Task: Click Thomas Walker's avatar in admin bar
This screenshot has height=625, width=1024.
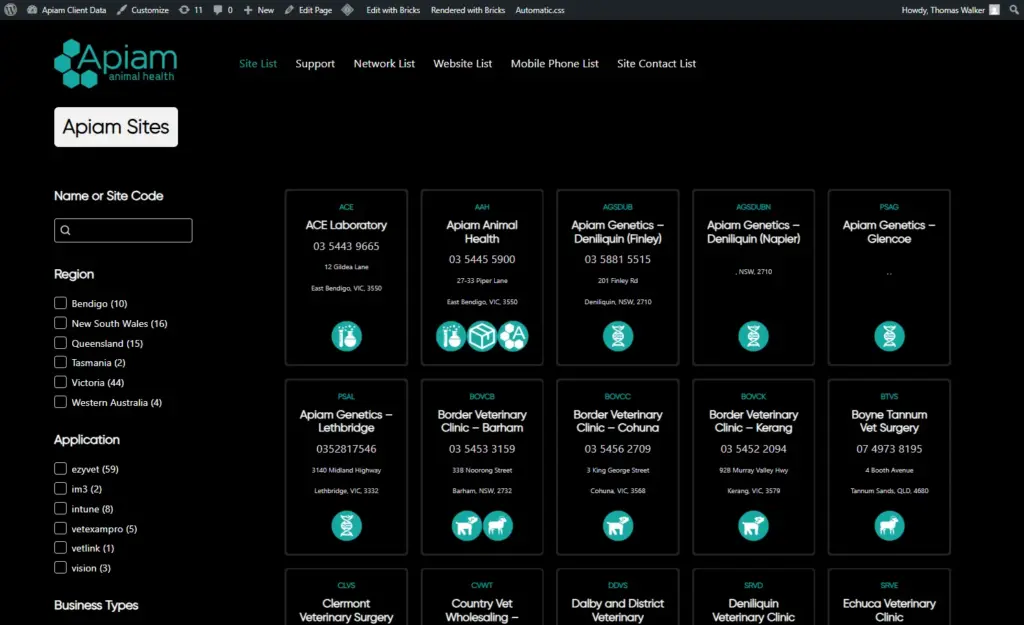Action: (994, 10)
